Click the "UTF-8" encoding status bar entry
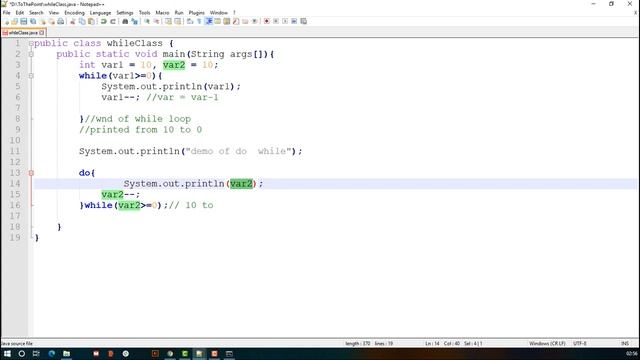640x360 pixels. [580, 344]
